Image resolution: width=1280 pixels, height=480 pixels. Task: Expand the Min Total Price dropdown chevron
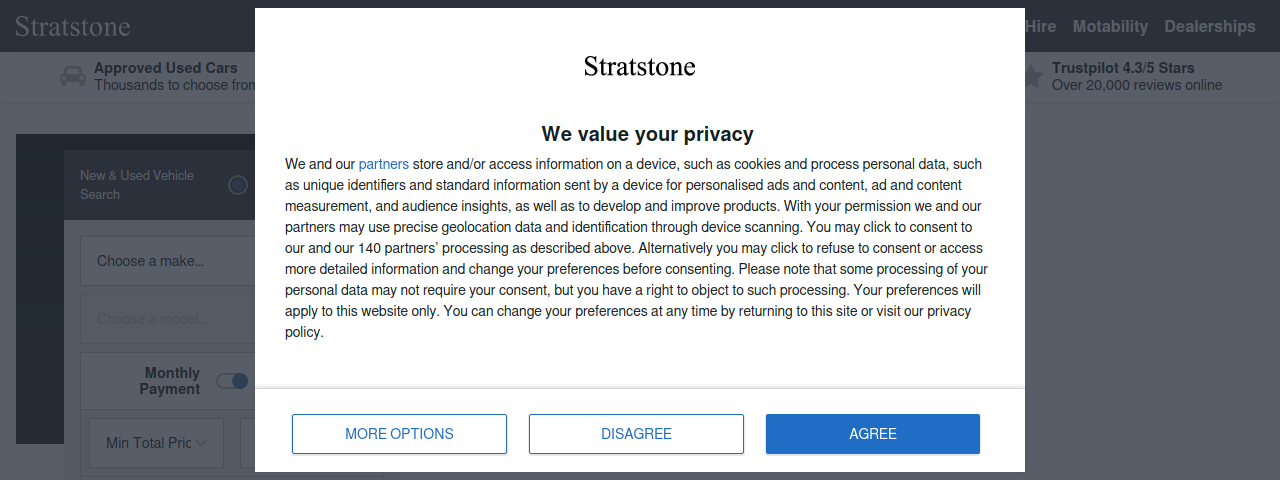click(201, 443)
